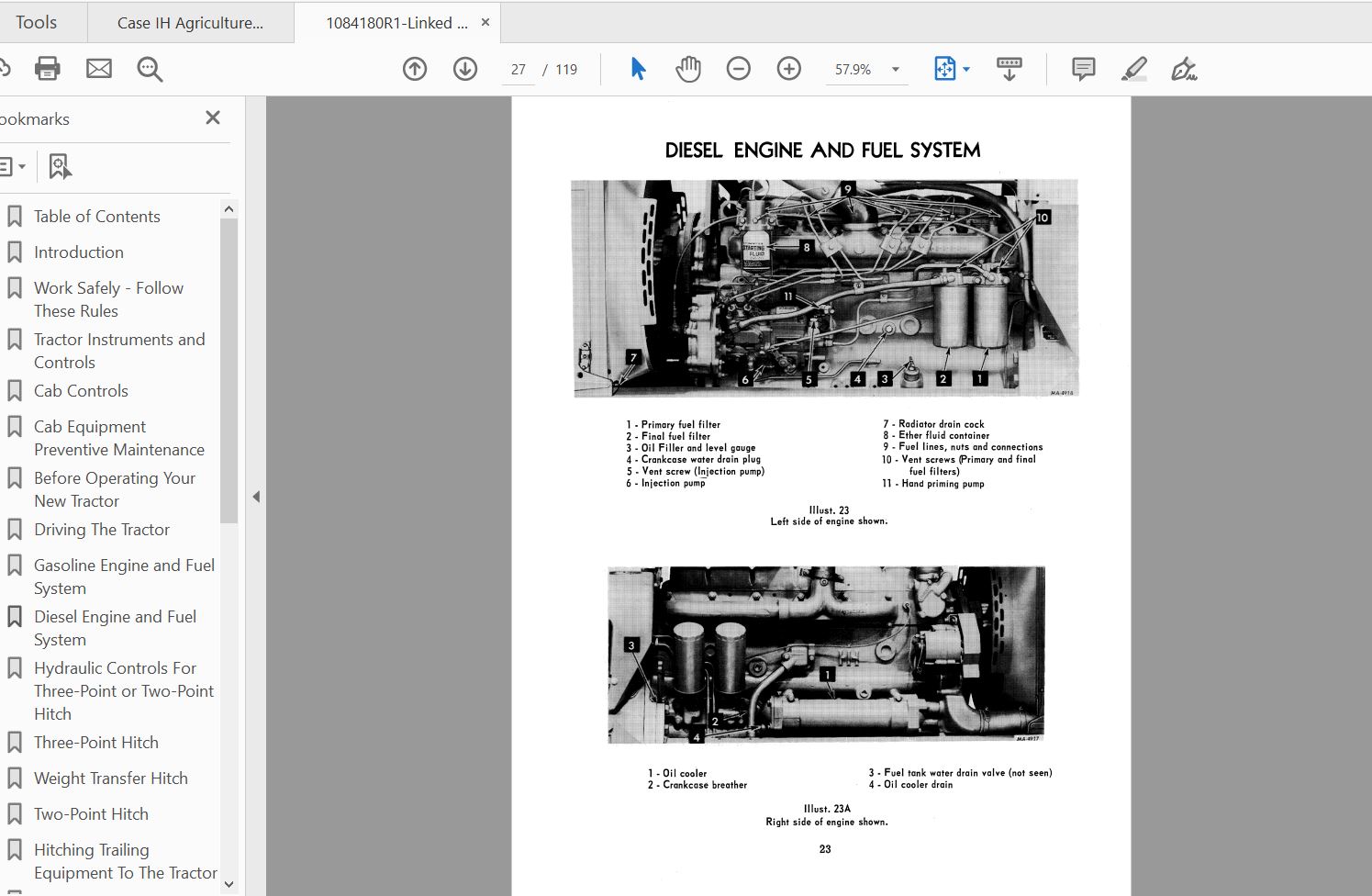Image resolution: width=1372 pixels, height=896 pixels.
Task: Open Hydraulic Controls For Three-Point bookmark
Action: pyautogui.click(x=124, y=691)
